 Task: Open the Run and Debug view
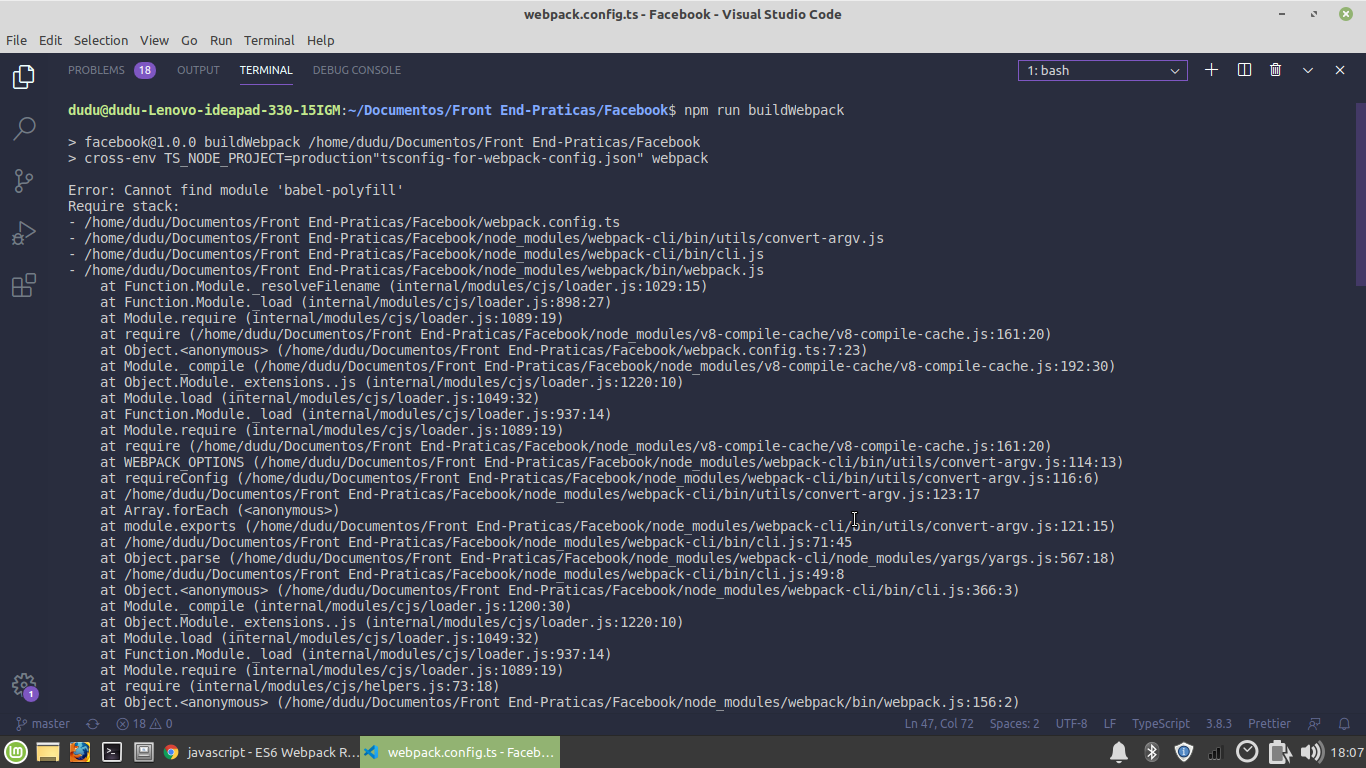(24, 233)
